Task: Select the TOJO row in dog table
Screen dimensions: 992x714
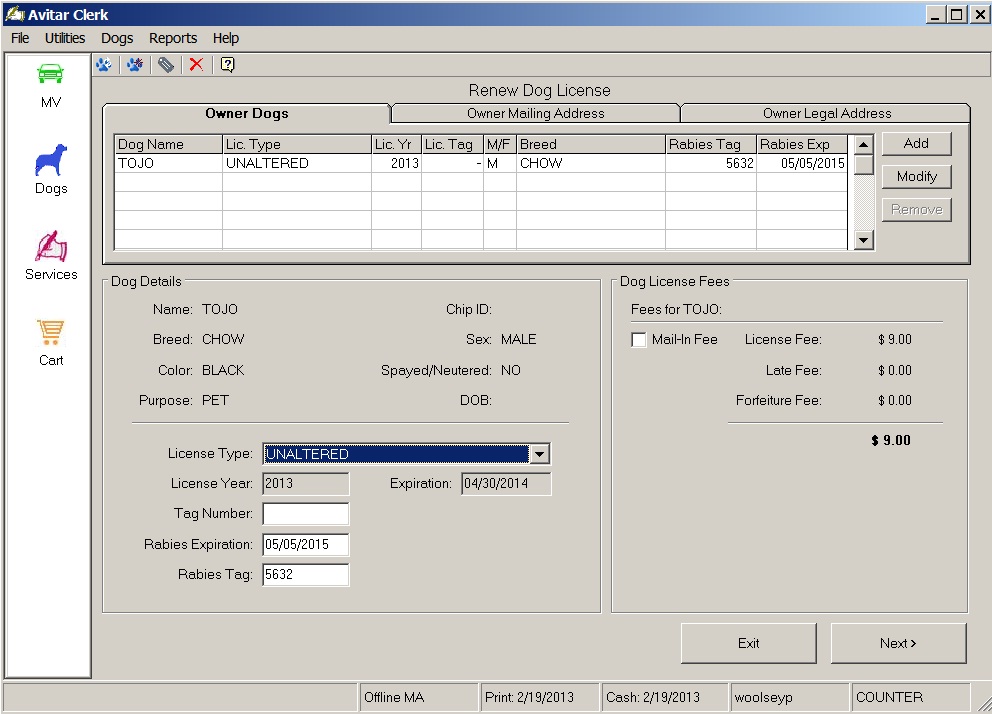Action: pos(300,163)
